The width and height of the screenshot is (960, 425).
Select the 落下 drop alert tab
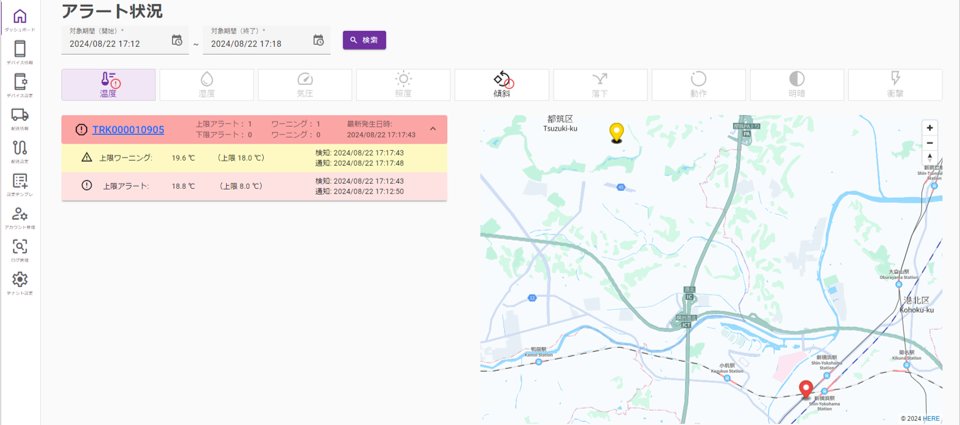600,85
